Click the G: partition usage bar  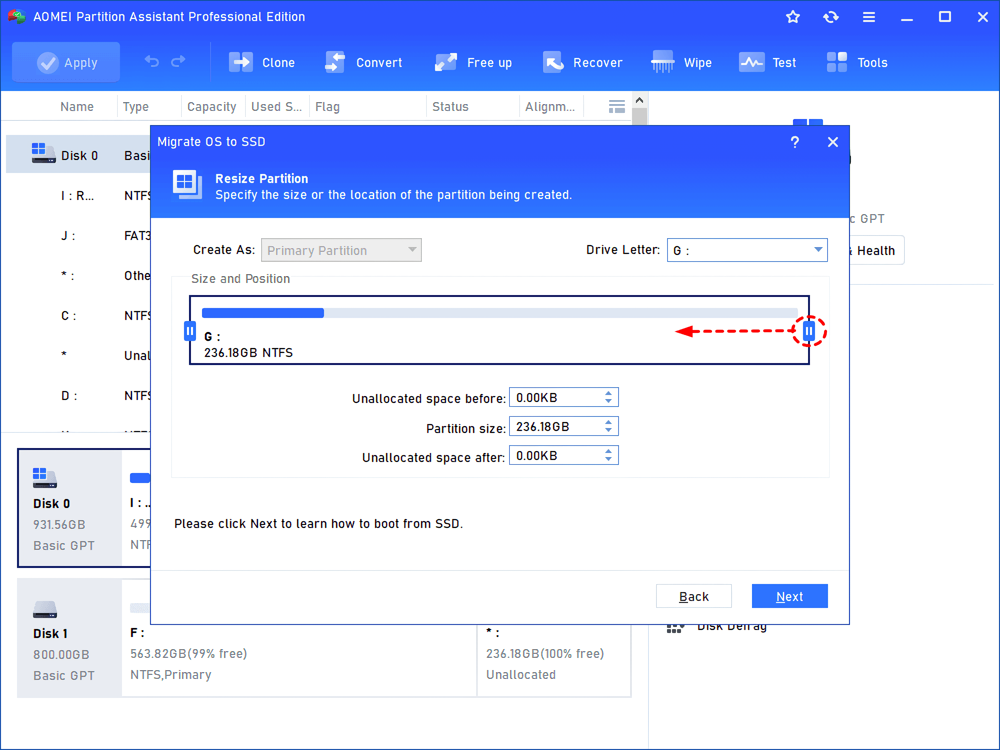click(x=499, y=313)
